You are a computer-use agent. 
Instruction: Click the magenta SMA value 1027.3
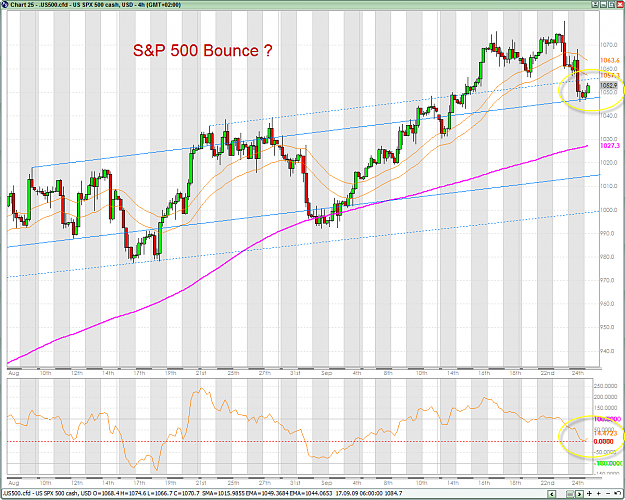point(610,146)
